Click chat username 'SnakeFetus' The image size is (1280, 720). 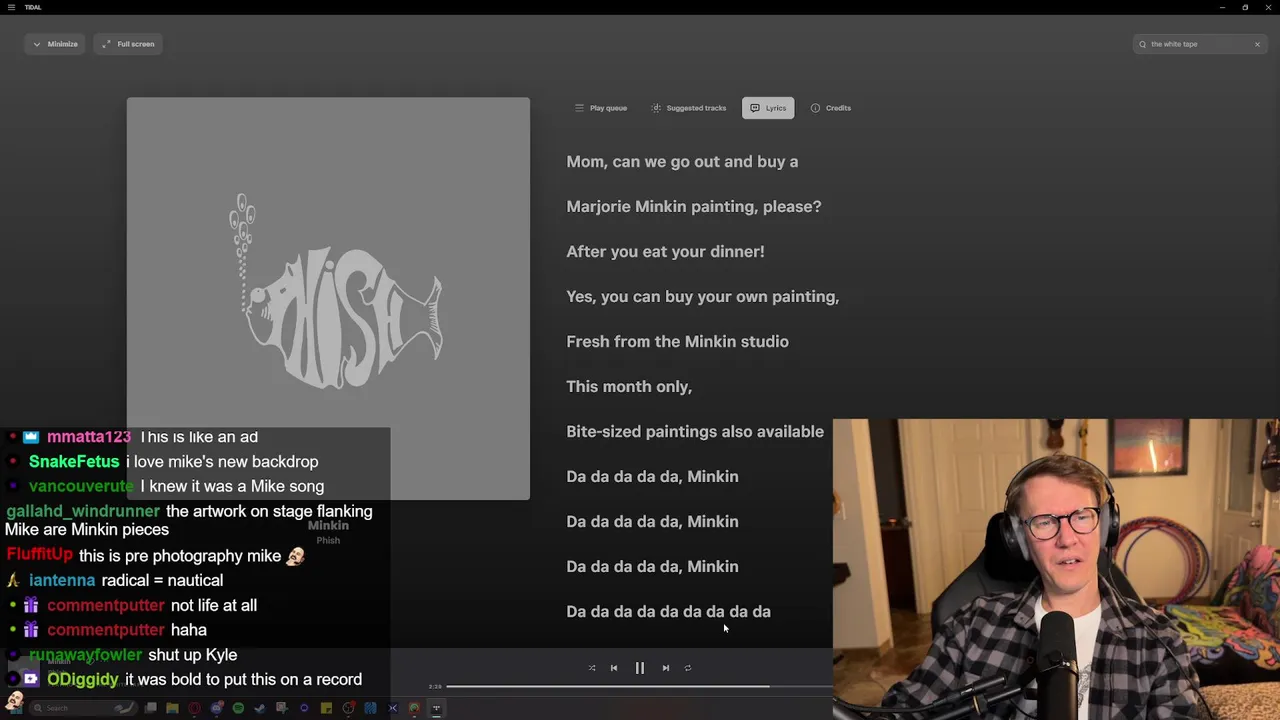(74, 462)
